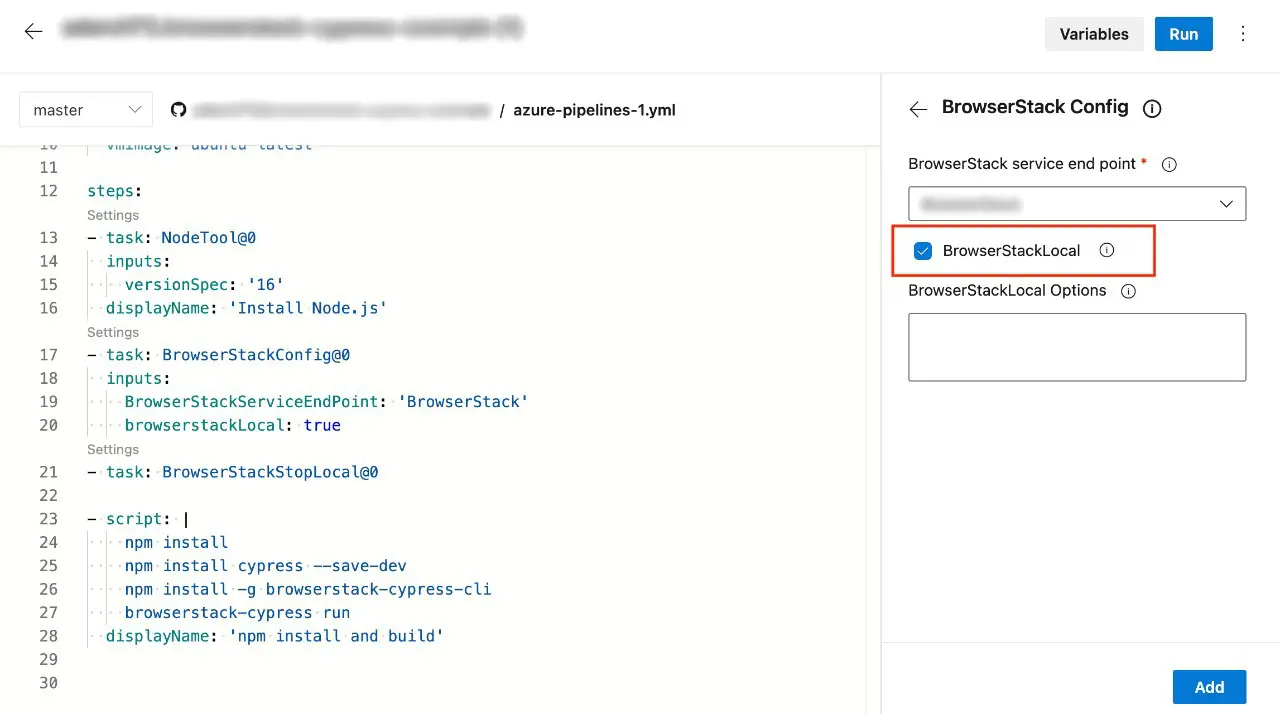Viewport: 1280px width, 714px height.
Task: Expand the BrowserStack service end point dropdown
Action: pyautogui.click(x=1077, y=204)
